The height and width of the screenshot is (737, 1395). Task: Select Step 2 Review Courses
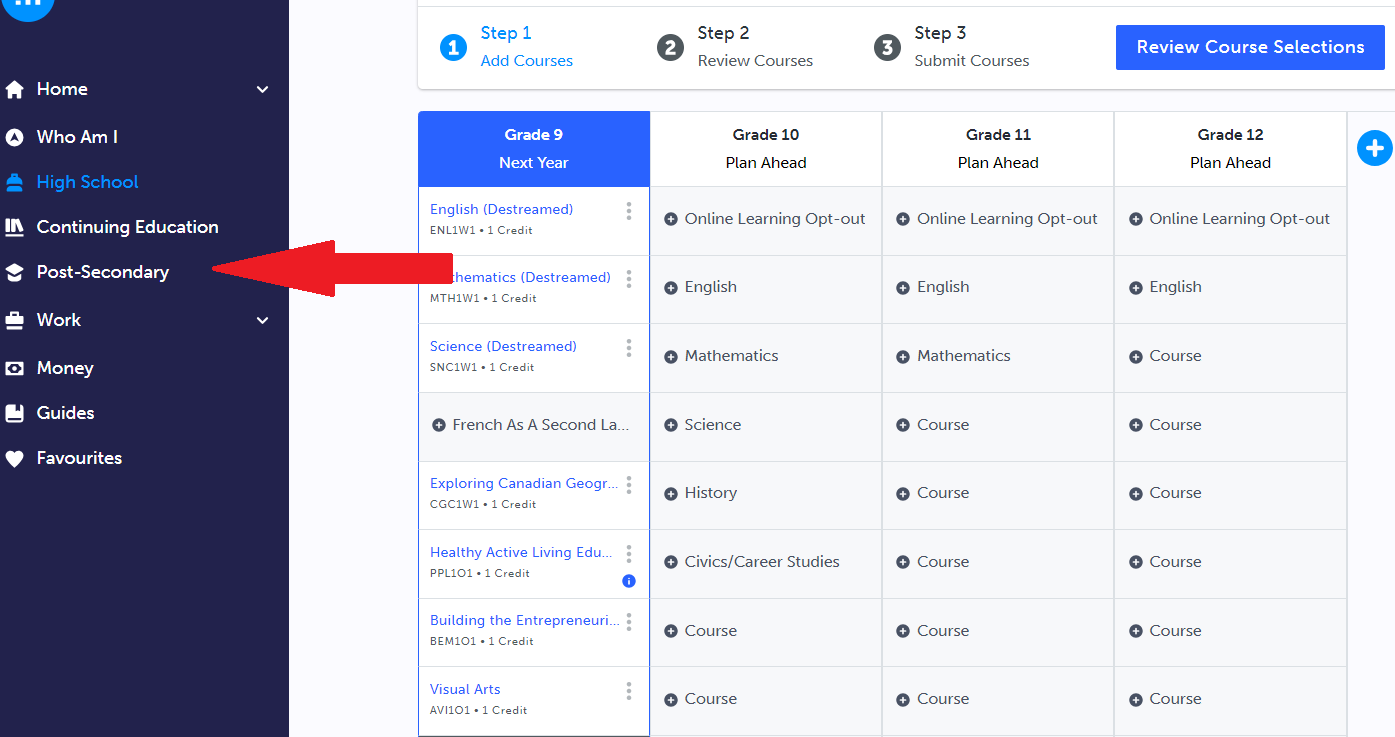[x=735, y=47]
